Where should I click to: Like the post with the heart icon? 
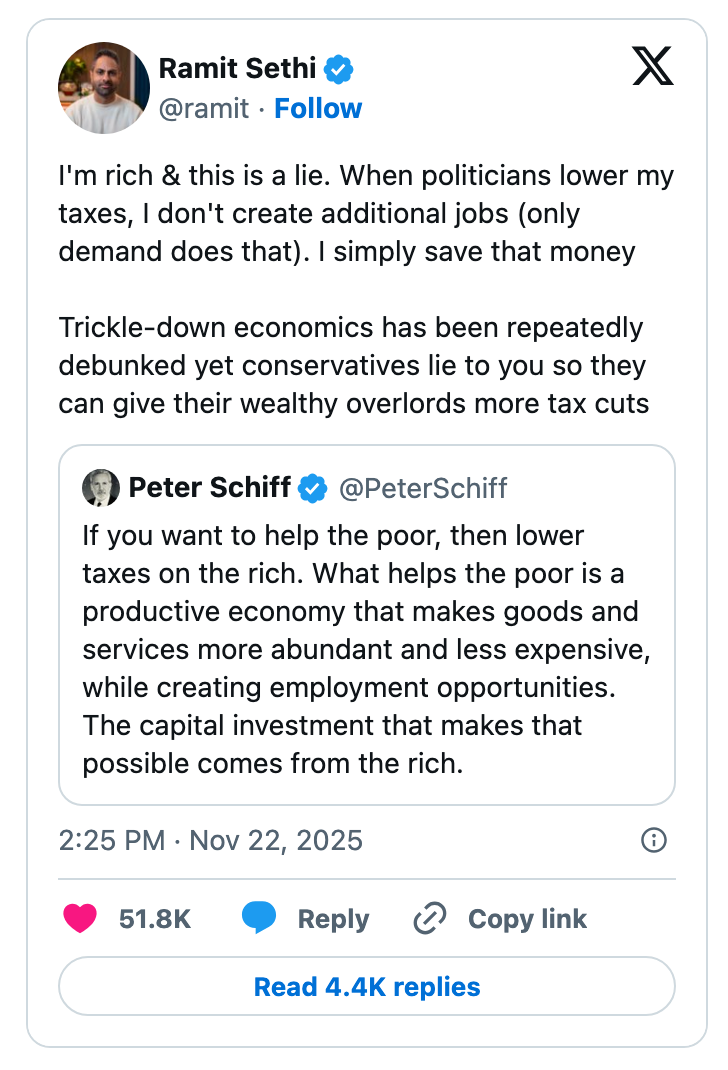pos(77,918)
